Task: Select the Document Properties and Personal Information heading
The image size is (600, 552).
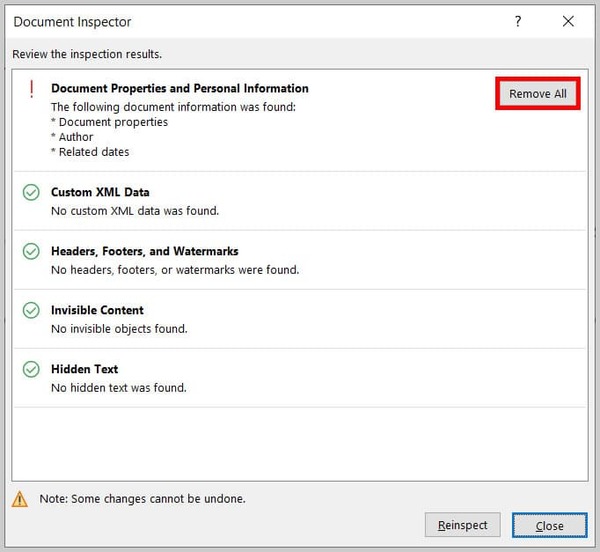Action: (180, 88)
